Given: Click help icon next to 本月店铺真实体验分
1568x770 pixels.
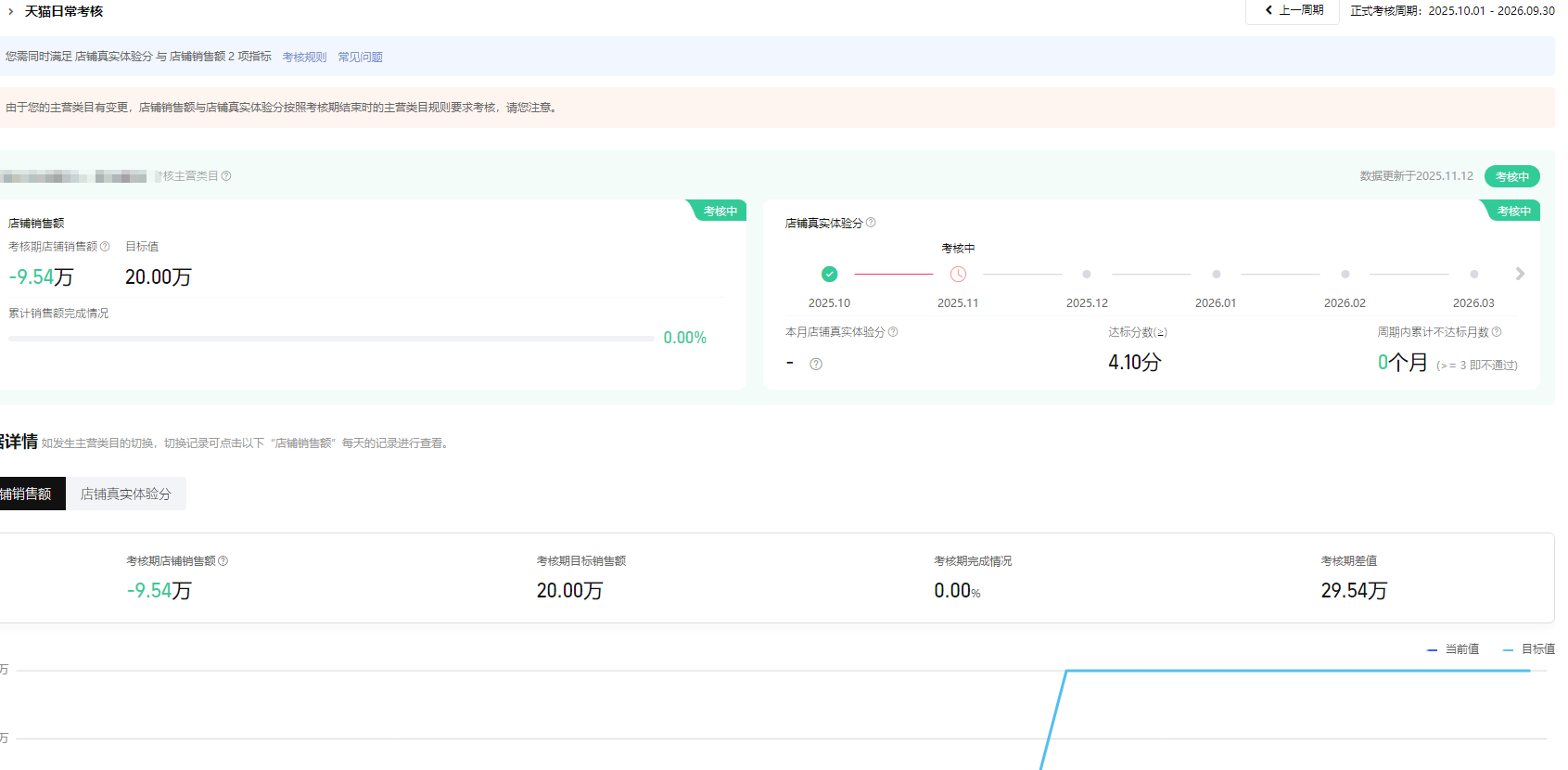Looking at the screenshot, I should tap(893, 332).
